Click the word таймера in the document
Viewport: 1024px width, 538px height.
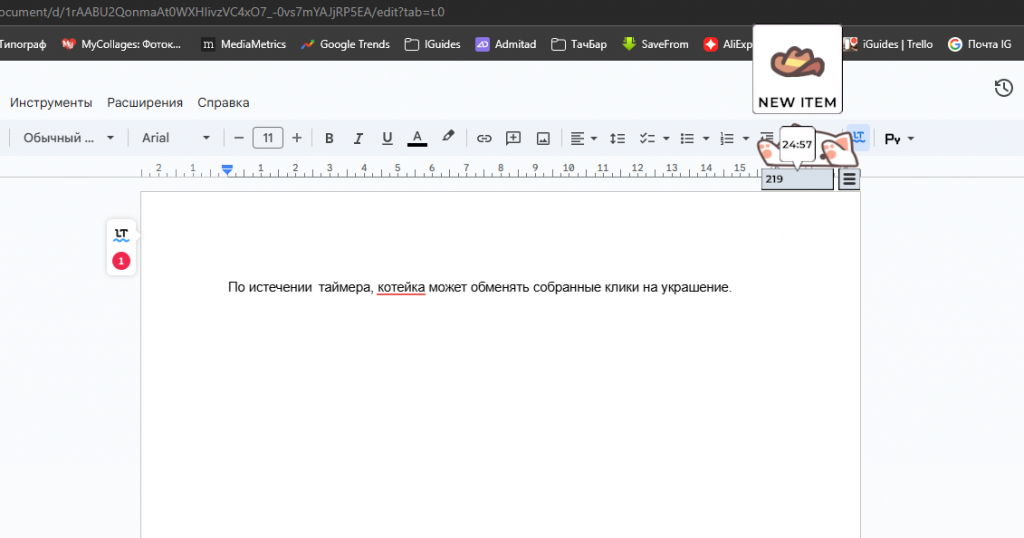point(345,287)
